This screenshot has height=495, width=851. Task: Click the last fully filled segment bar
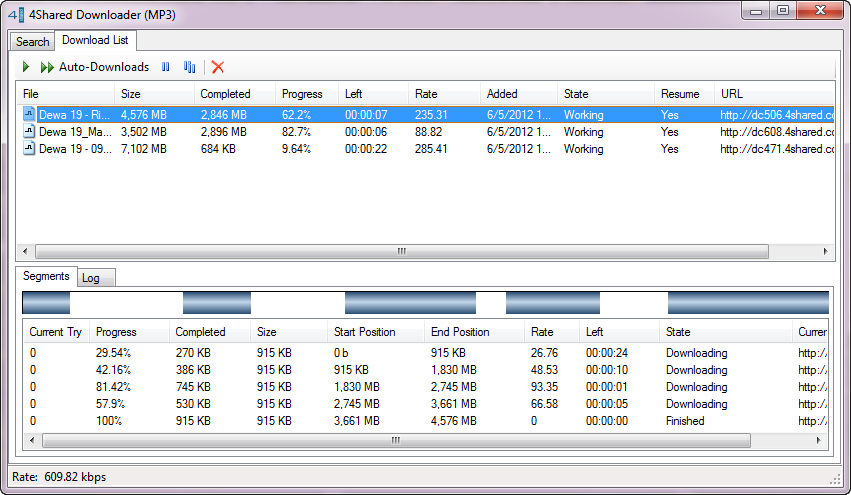tap(748, 302)
